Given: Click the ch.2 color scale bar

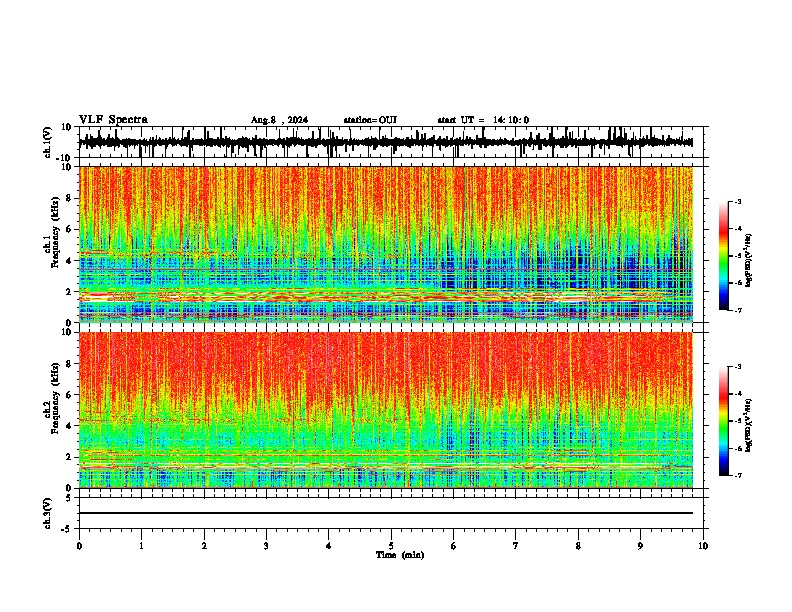Looking at the screenshot, I should click(723, 421).
